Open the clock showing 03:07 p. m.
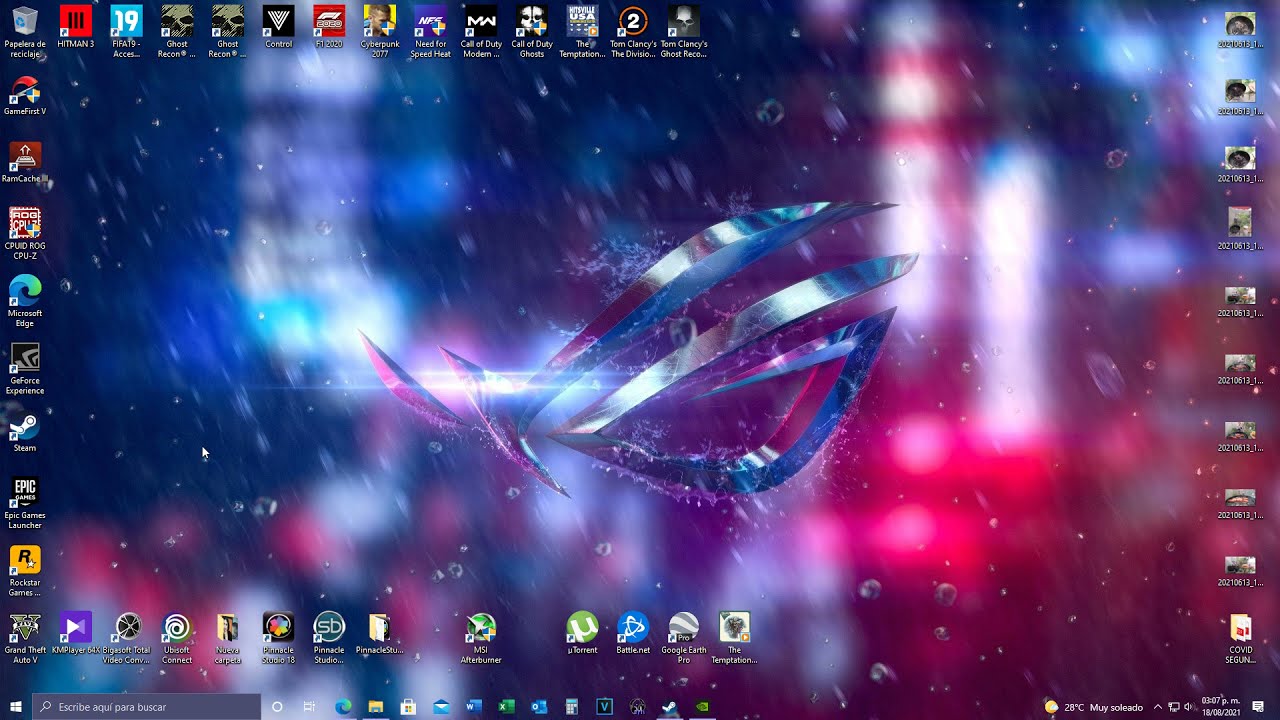Screen dimensions: 1280x720 click(1220, 707)
